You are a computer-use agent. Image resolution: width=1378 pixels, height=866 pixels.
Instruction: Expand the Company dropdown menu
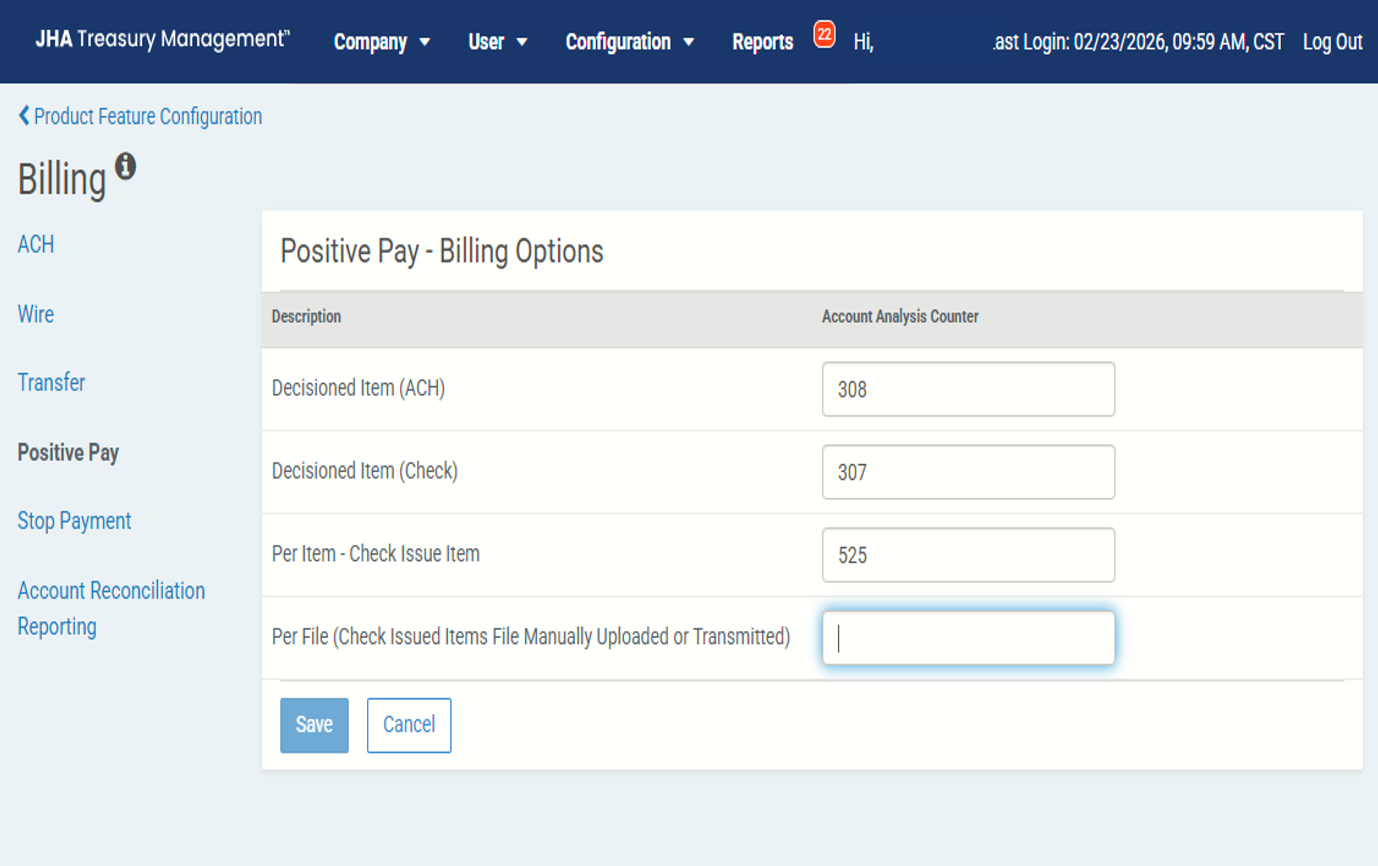(382, 42)
